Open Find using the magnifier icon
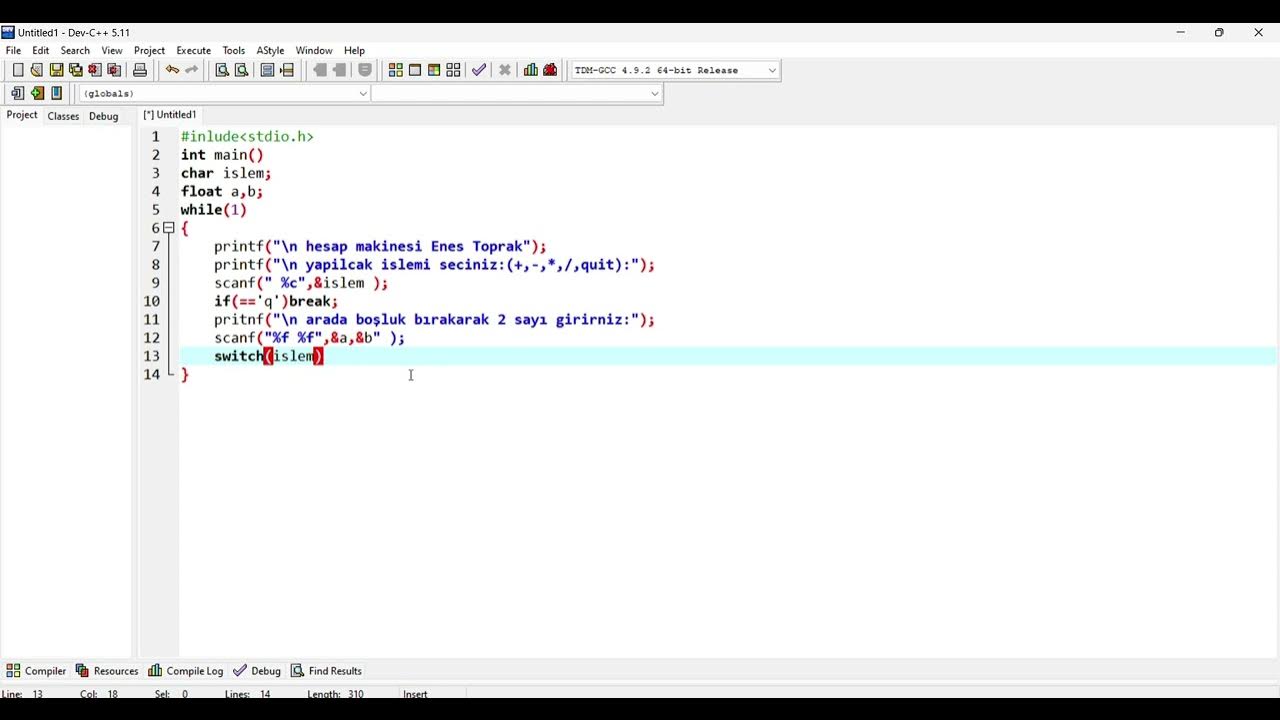 coord(222,70)
